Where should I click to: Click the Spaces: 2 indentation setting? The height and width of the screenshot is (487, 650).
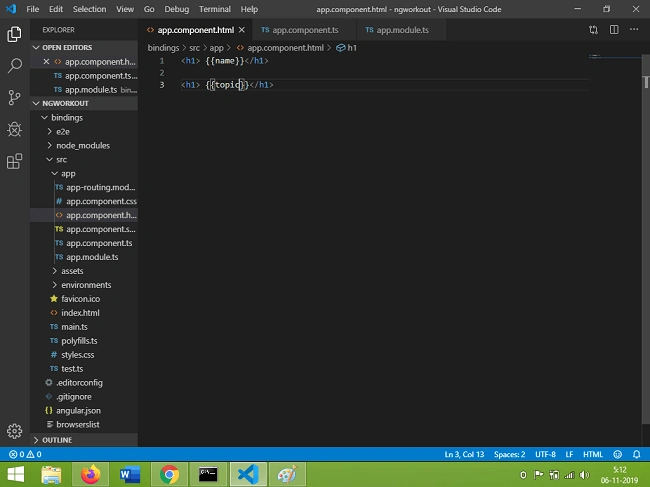tap(509, 454)
